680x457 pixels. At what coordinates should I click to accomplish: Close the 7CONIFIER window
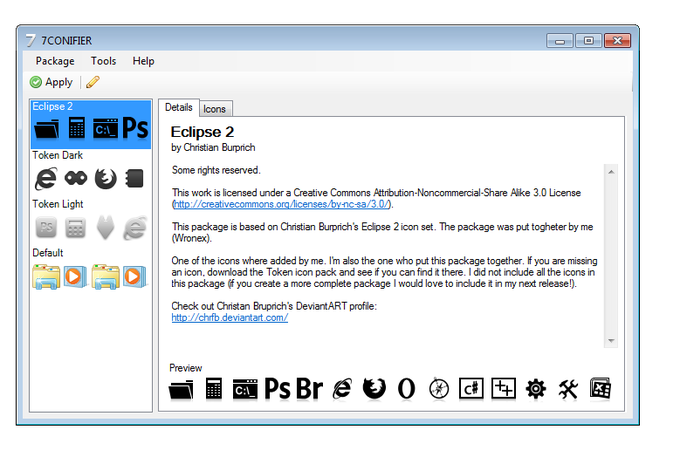tap(618, 41)
